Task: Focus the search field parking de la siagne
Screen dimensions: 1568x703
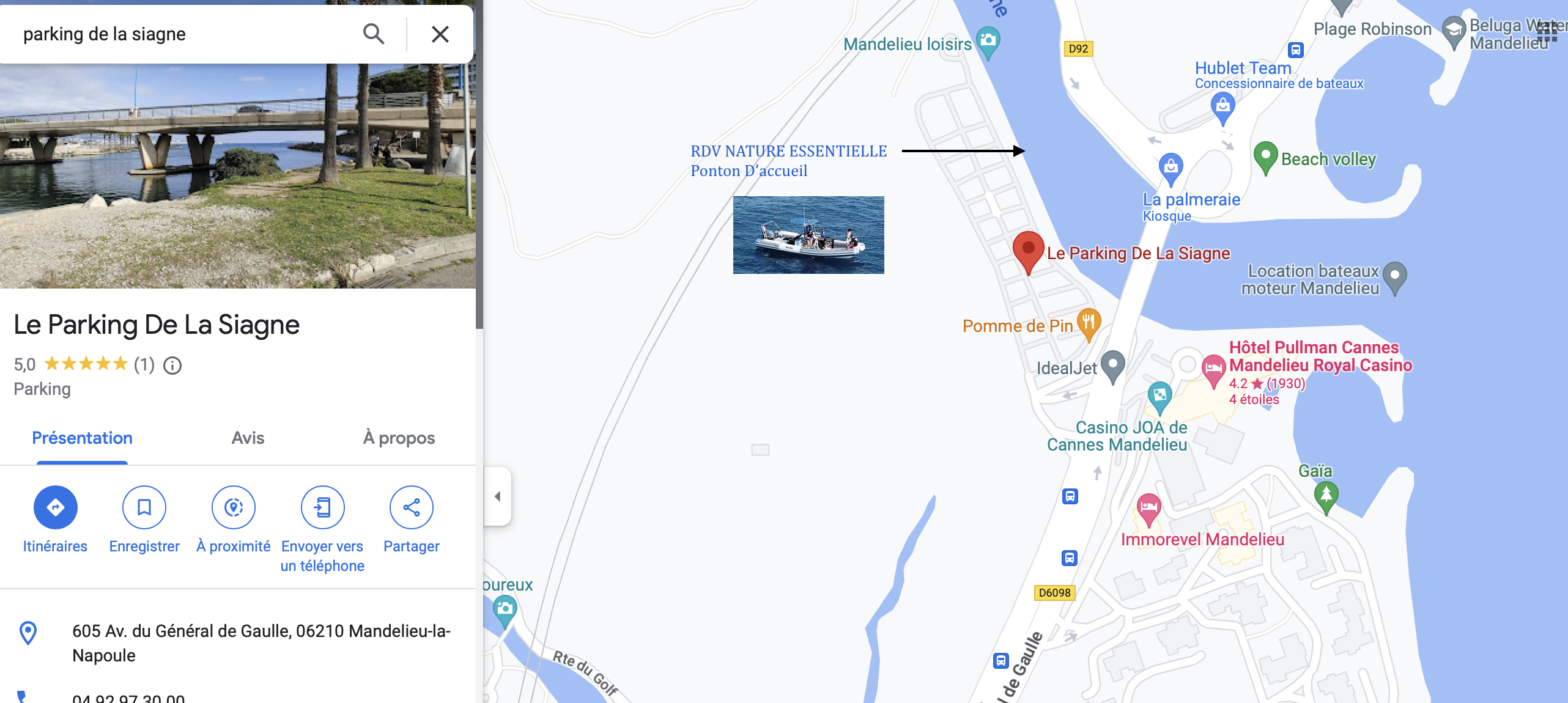Action: (x=183, y=34)
